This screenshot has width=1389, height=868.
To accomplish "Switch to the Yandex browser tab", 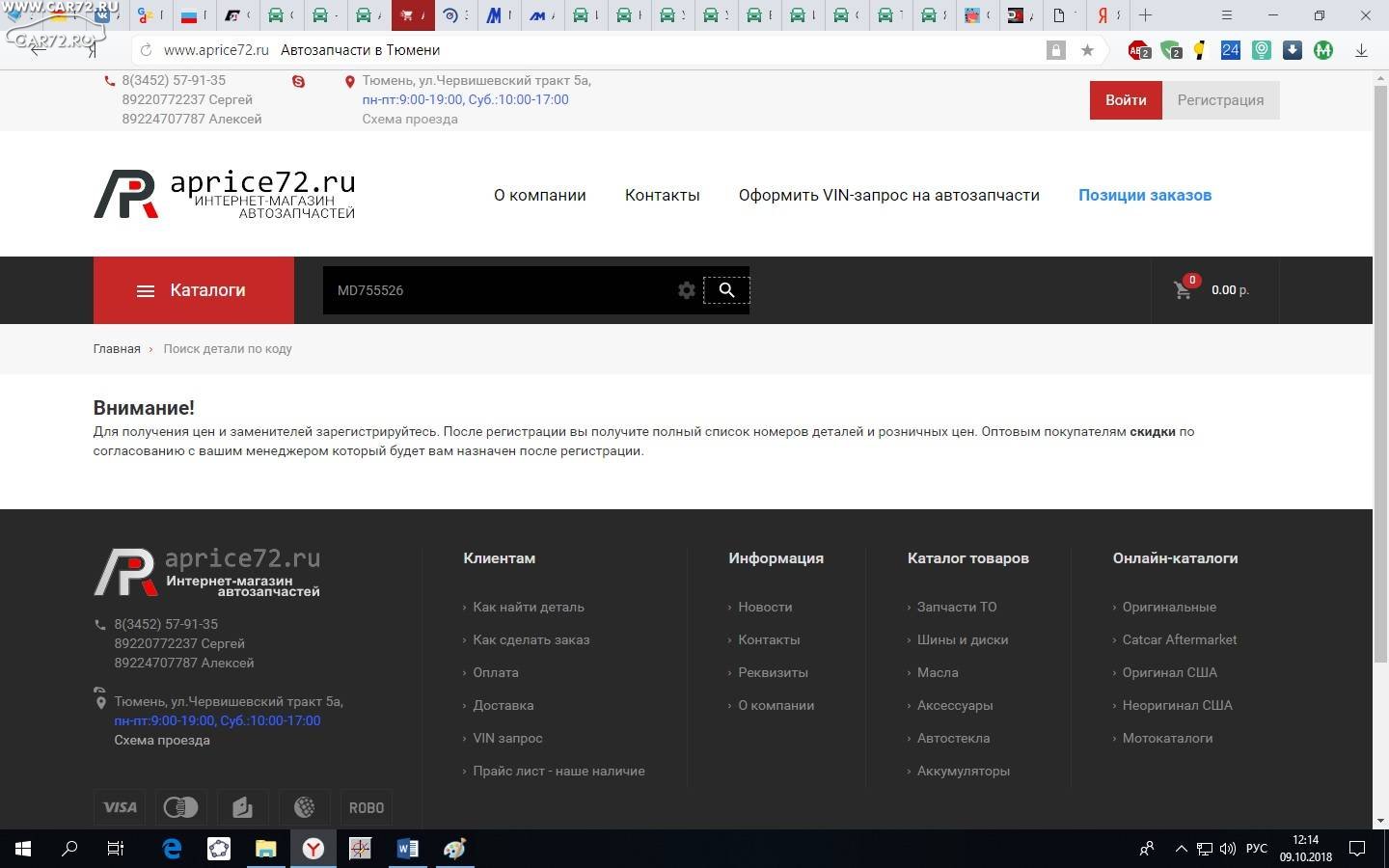I will 1108,15.
